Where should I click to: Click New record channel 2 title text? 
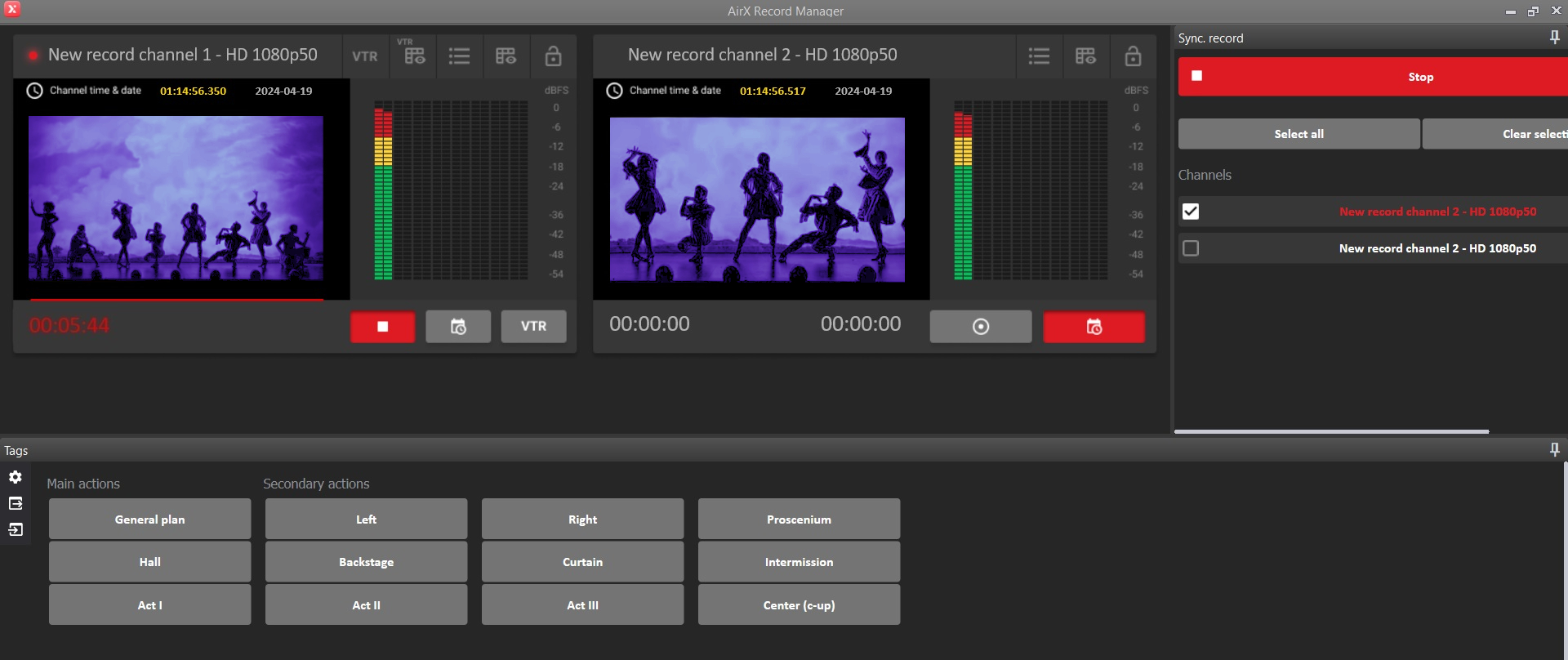coord(762,55)
